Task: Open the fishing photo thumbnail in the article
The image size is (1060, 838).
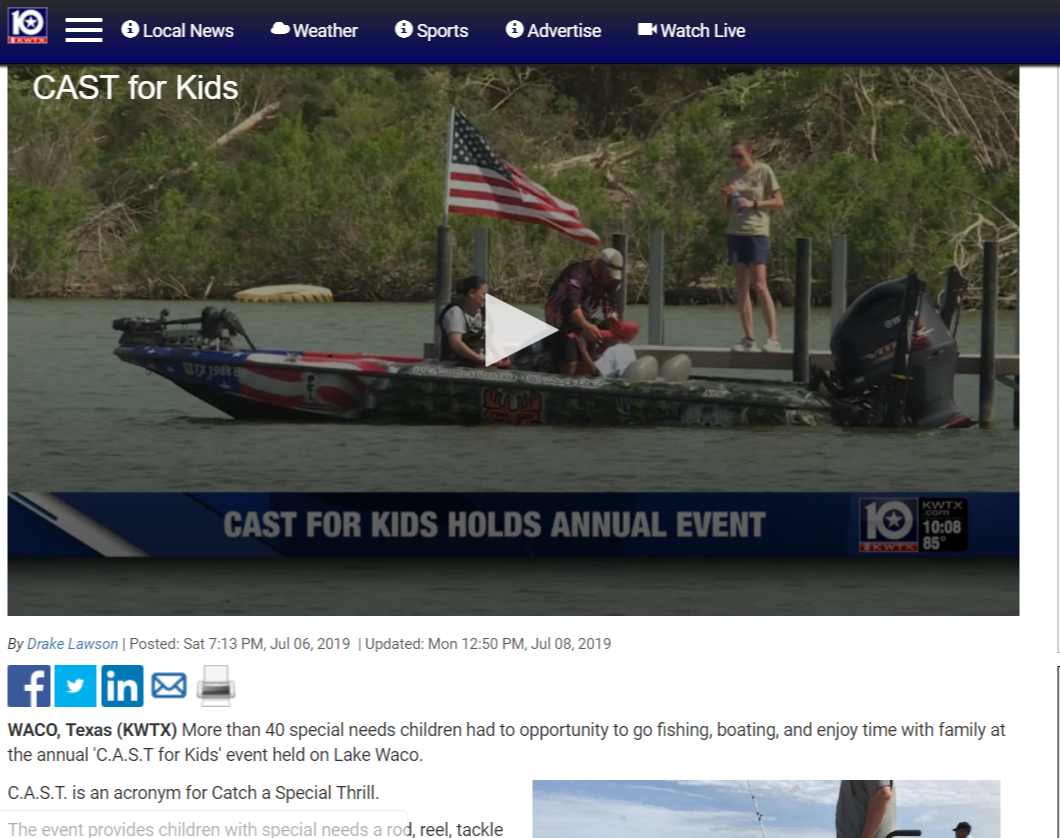Action: coord(766,809)
